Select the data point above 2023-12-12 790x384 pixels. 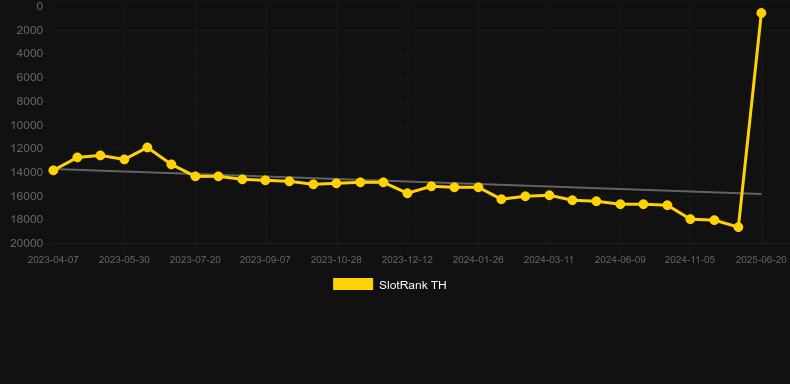point(408,193)
